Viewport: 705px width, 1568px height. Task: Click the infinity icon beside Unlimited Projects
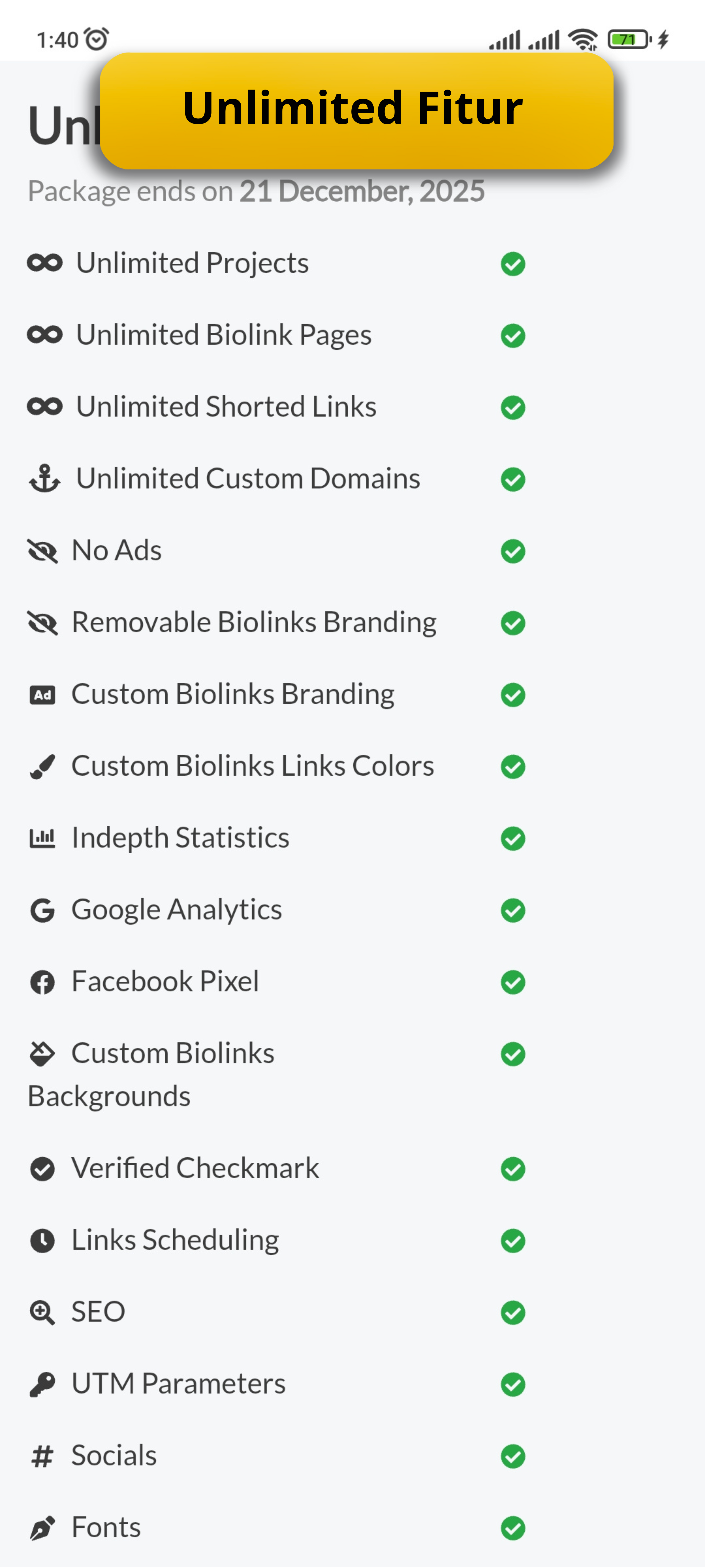pyautogui.click(x=44, y=263)
